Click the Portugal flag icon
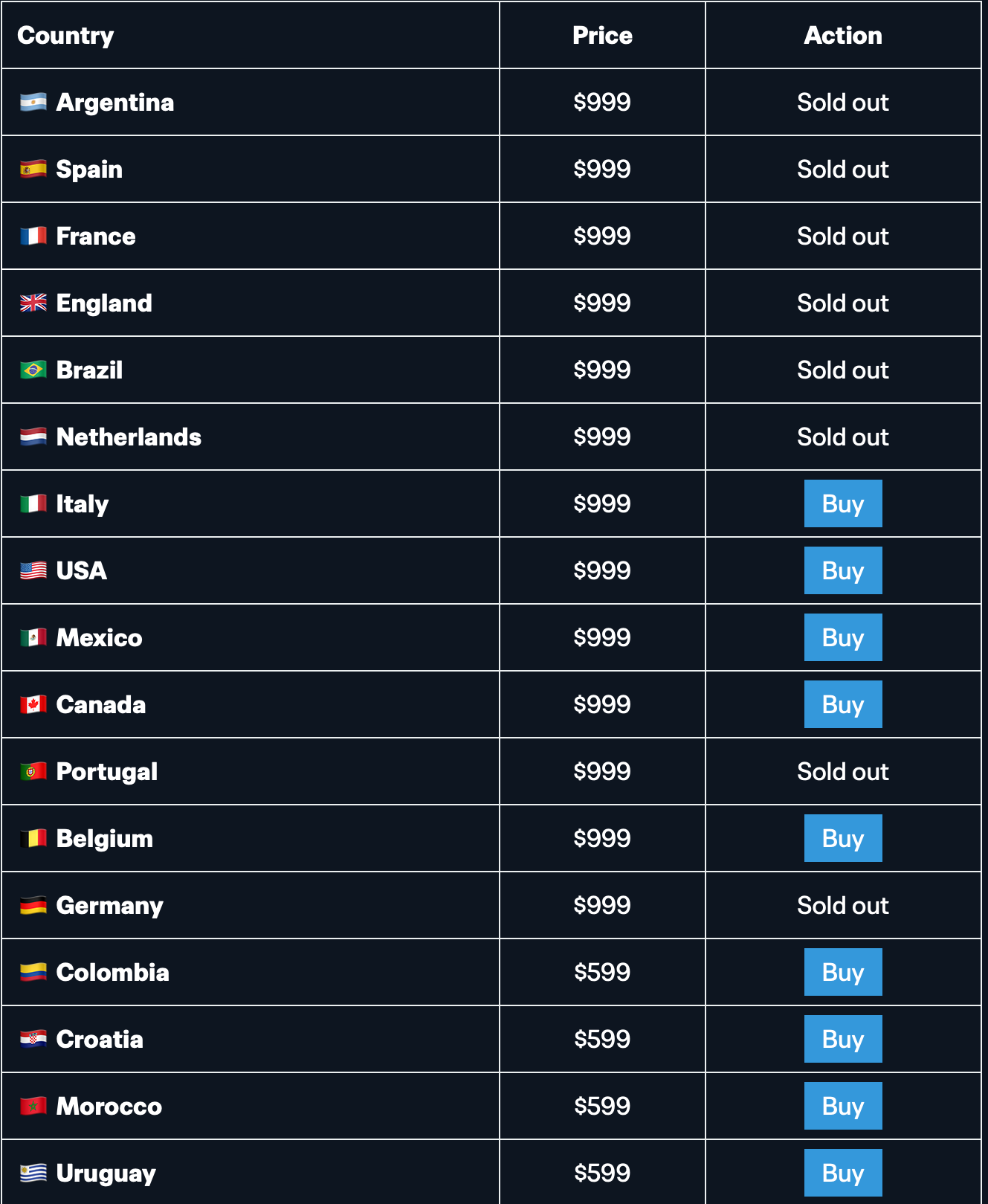Image resolution: width=988 pixels, height=1204 pixels. click(x=33, y=772)
